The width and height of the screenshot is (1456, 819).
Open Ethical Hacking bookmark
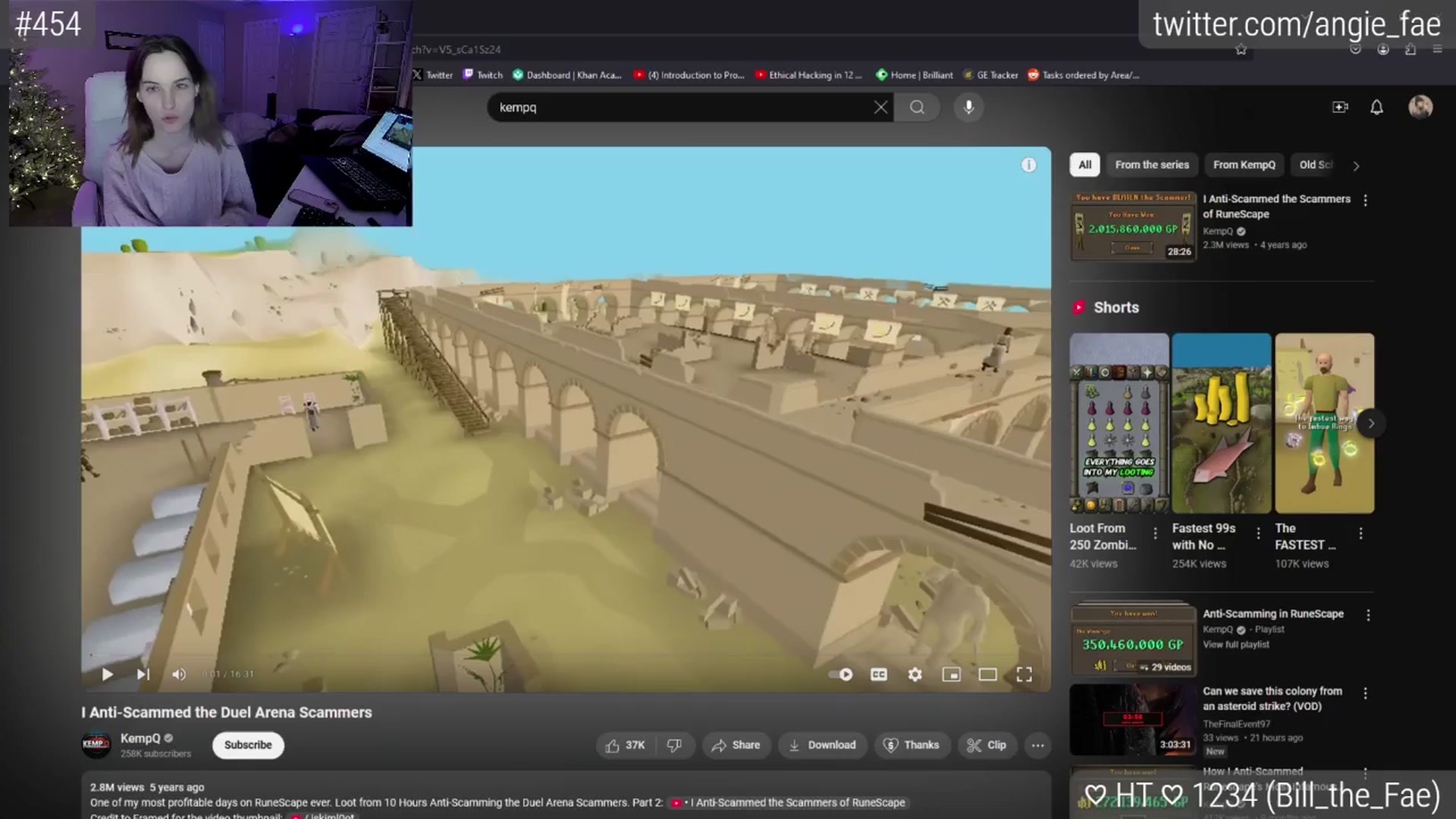(x=808, y=75)
